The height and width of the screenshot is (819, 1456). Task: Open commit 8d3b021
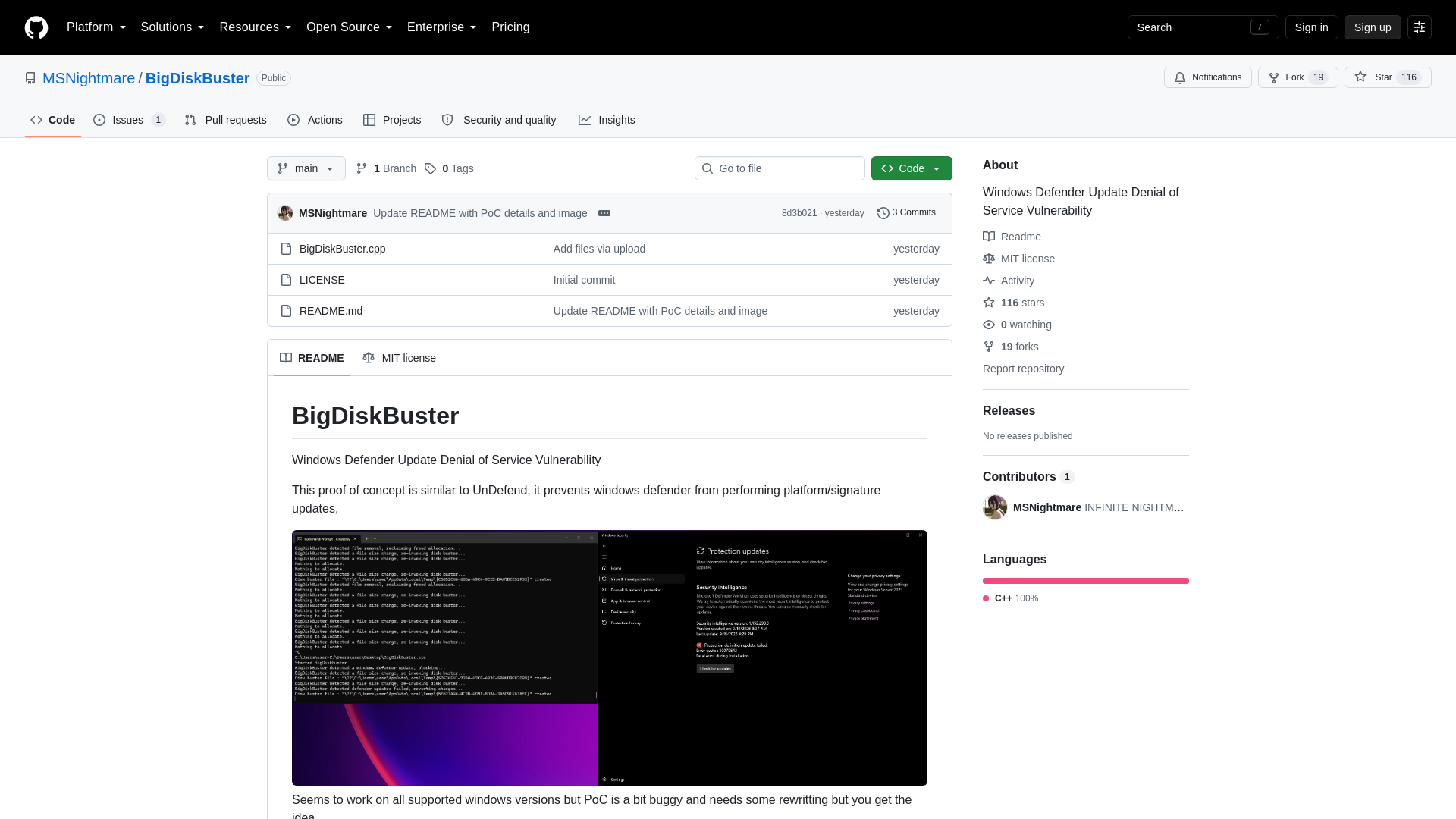(799, 213)
